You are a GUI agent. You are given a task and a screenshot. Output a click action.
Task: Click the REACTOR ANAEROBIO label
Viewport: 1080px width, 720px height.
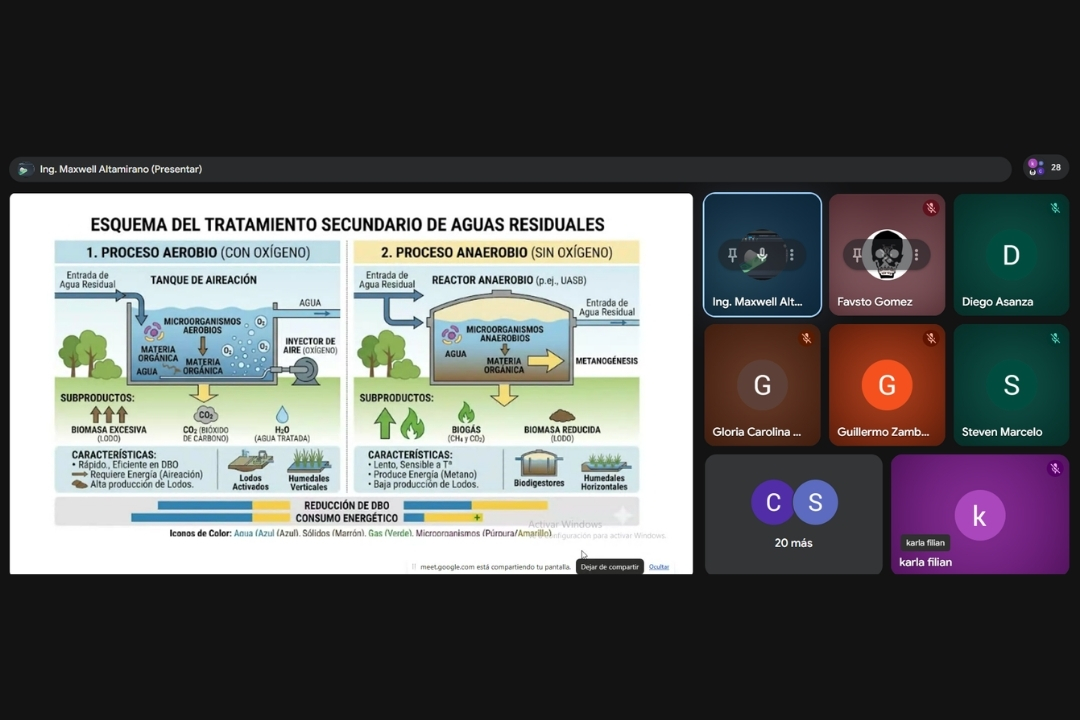click(x=508, y=280)
